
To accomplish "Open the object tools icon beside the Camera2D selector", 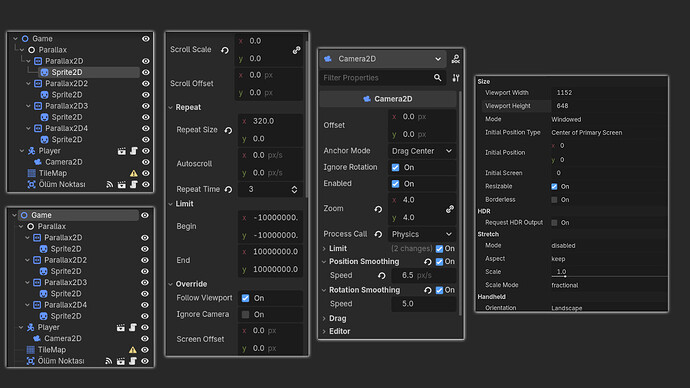I will point(455,59).
